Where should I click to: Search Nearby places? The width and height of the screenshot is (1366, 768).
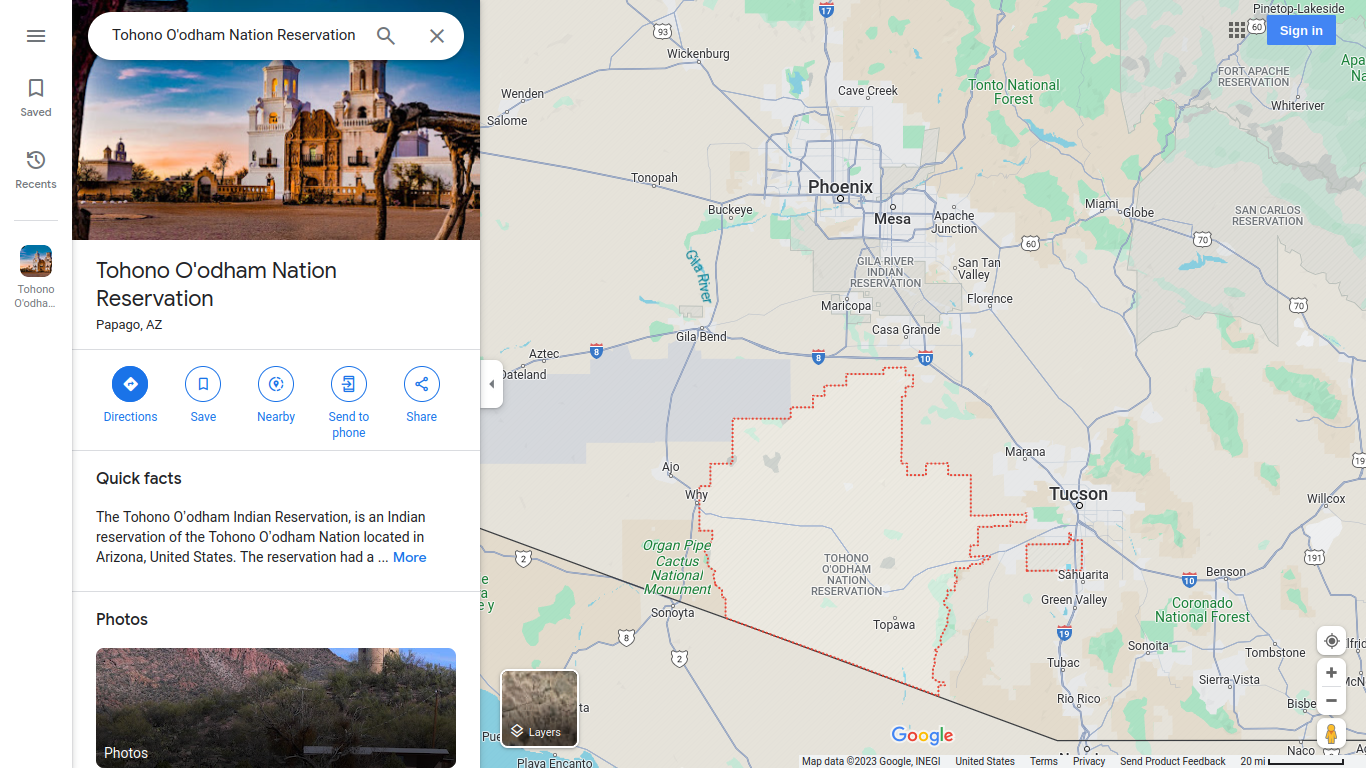276,395
